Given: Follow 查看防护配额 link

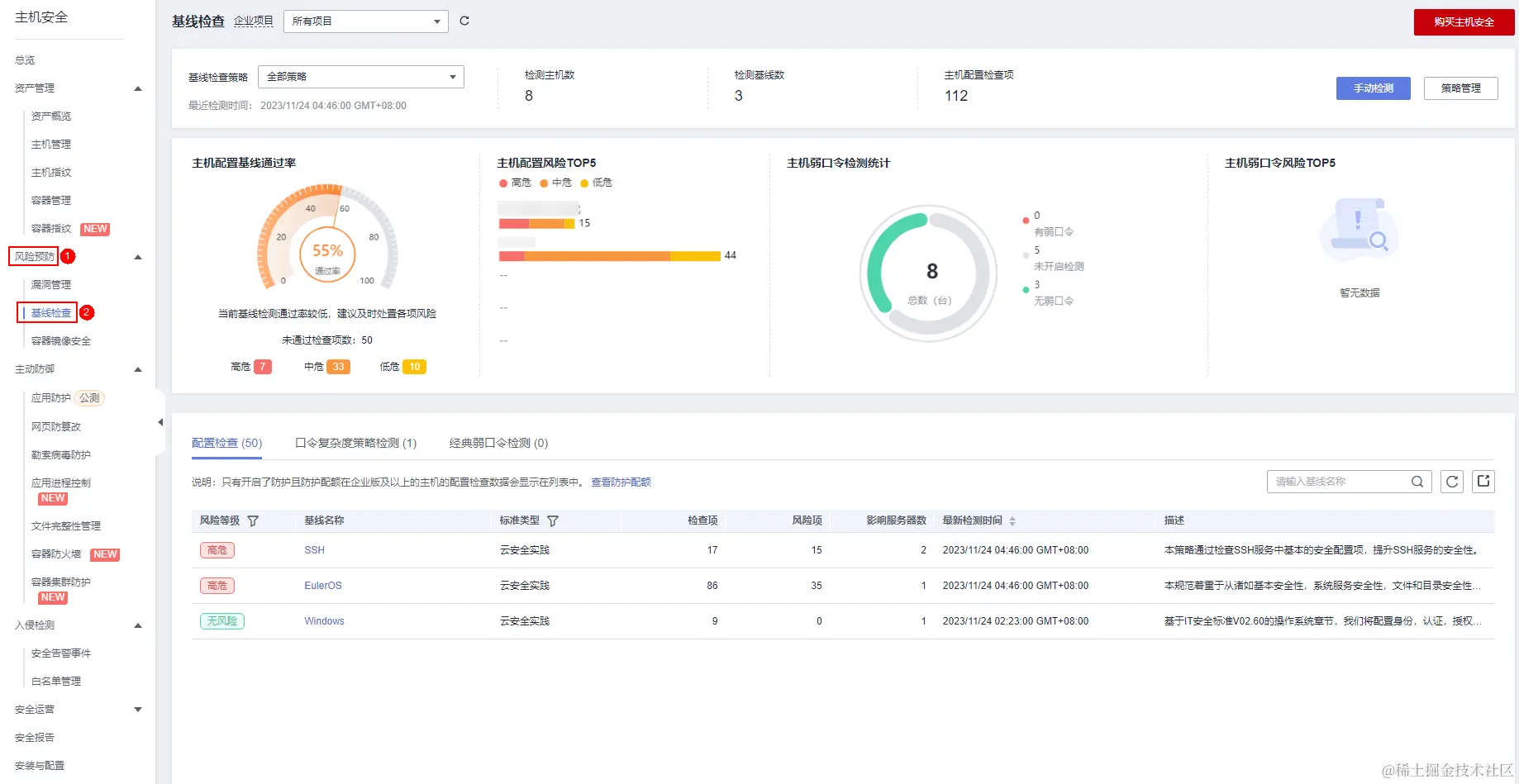Looking at the screenshot, I should coord(621,482).
